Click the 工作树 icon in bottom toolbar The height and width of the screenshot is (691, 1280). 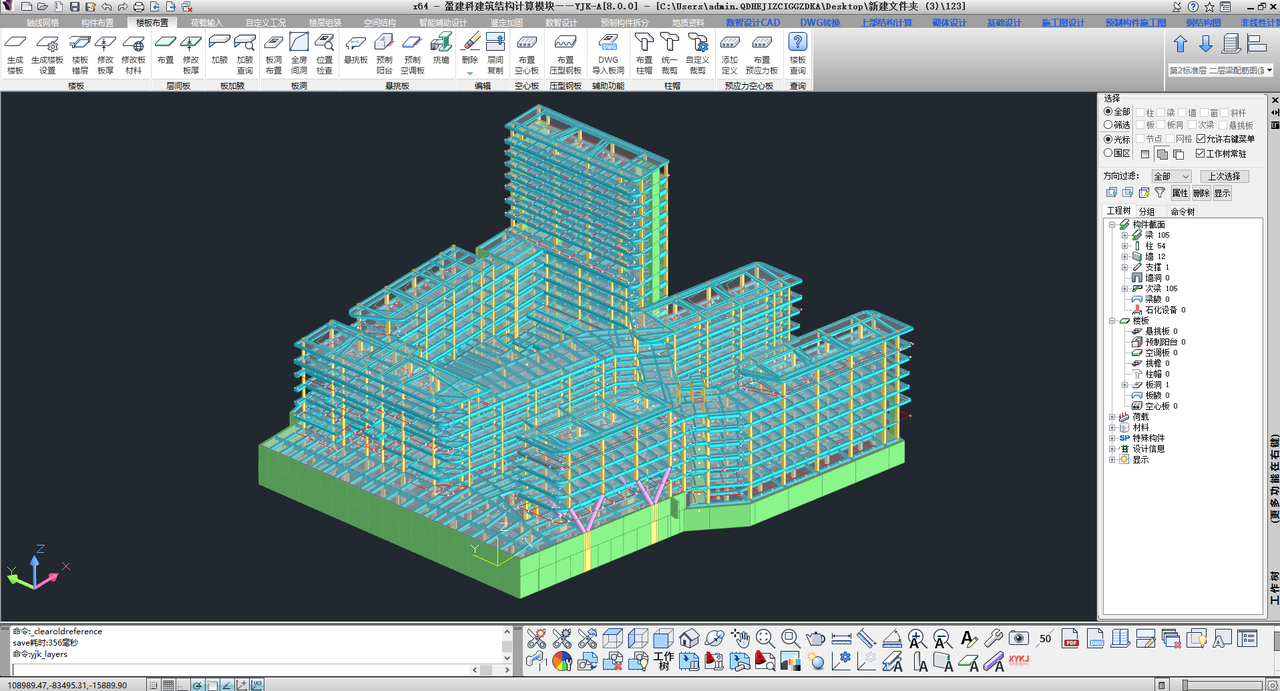[663, 661]
